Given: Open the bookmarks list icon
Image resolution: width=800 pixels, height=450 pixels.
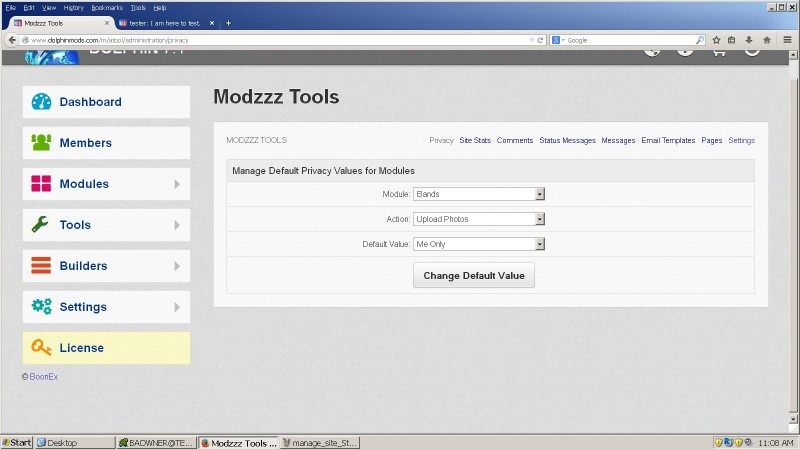Looking at the screenshot, I should (x=732, y=40).
